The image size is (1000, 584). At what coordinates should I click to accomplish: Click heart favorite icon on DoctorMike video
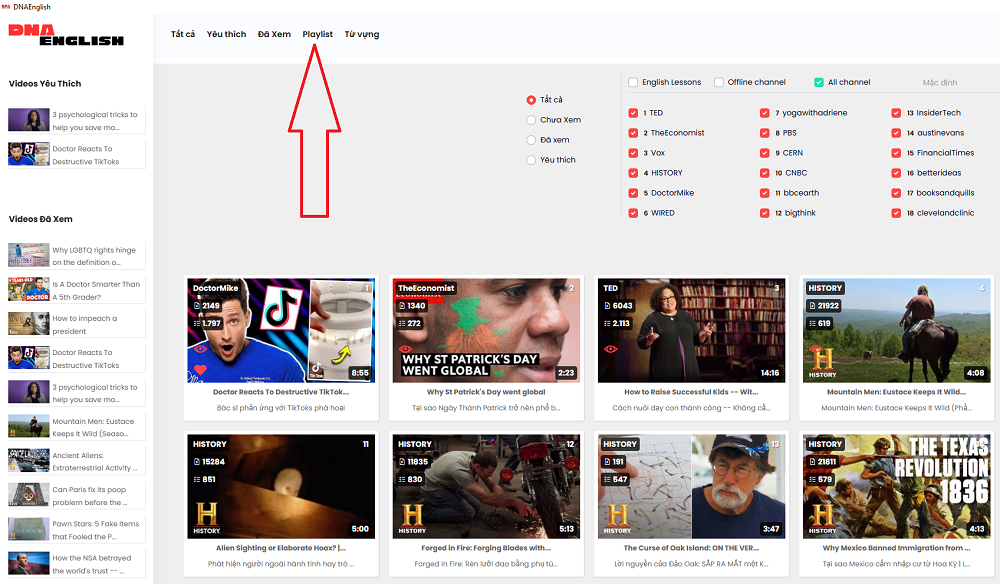(200, 369)
